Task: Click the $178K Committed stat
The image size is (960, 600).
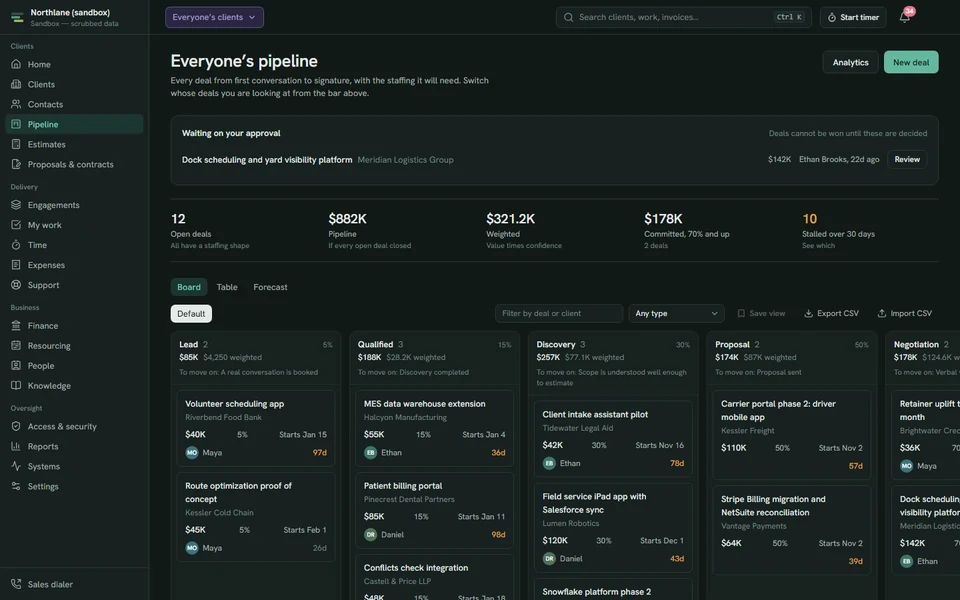Action: coord(687,231)
